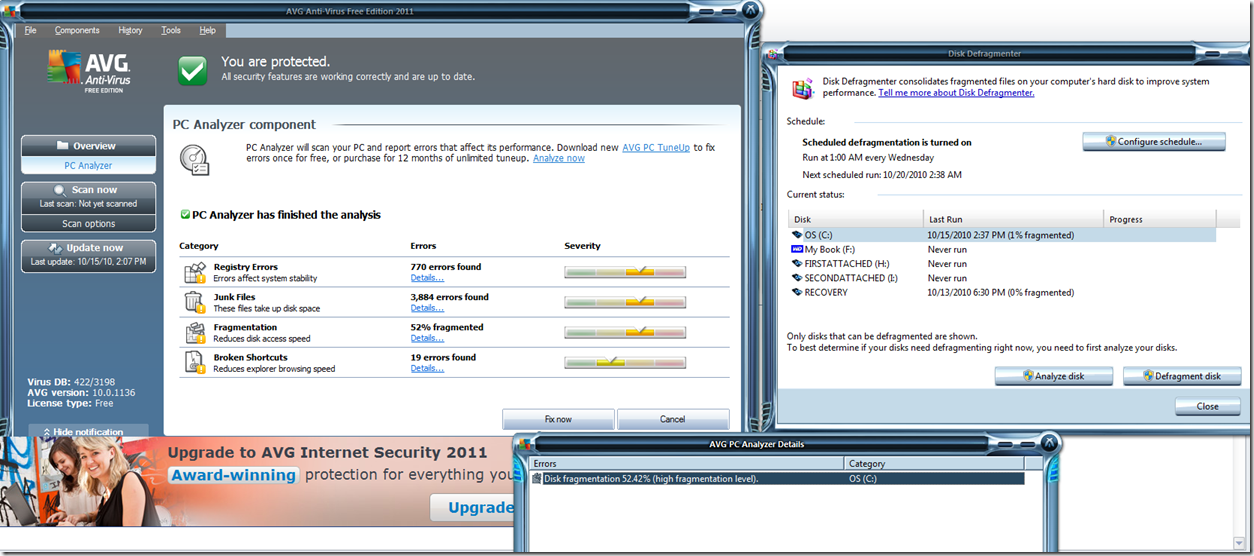This screenshot has width=1254, height=556.
Task: Click the Broken Shortcuts category icon
Action: coord(194,362)
